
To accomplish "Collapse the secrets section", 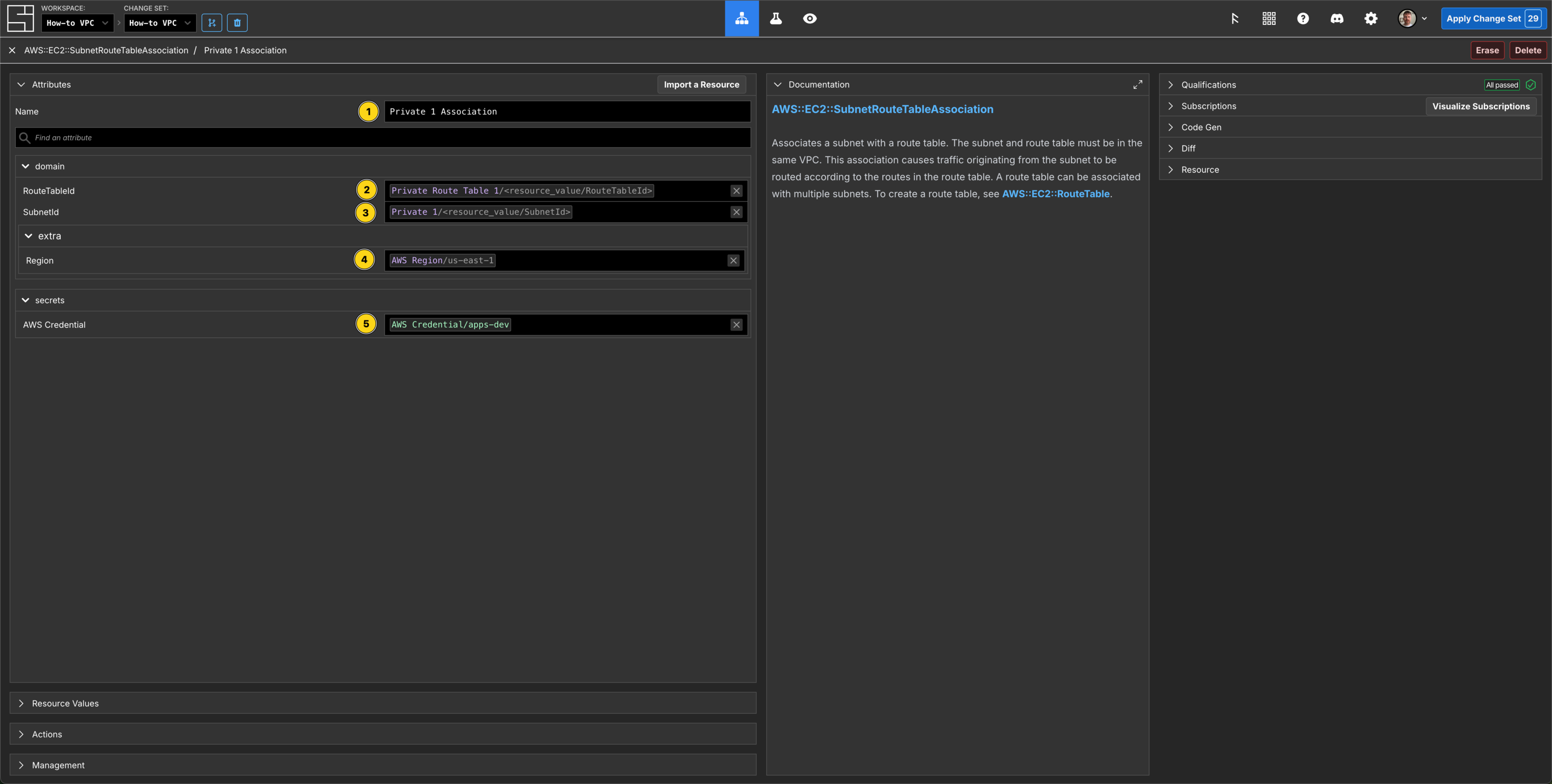I will pyautogui.click(x=25, y=300).
